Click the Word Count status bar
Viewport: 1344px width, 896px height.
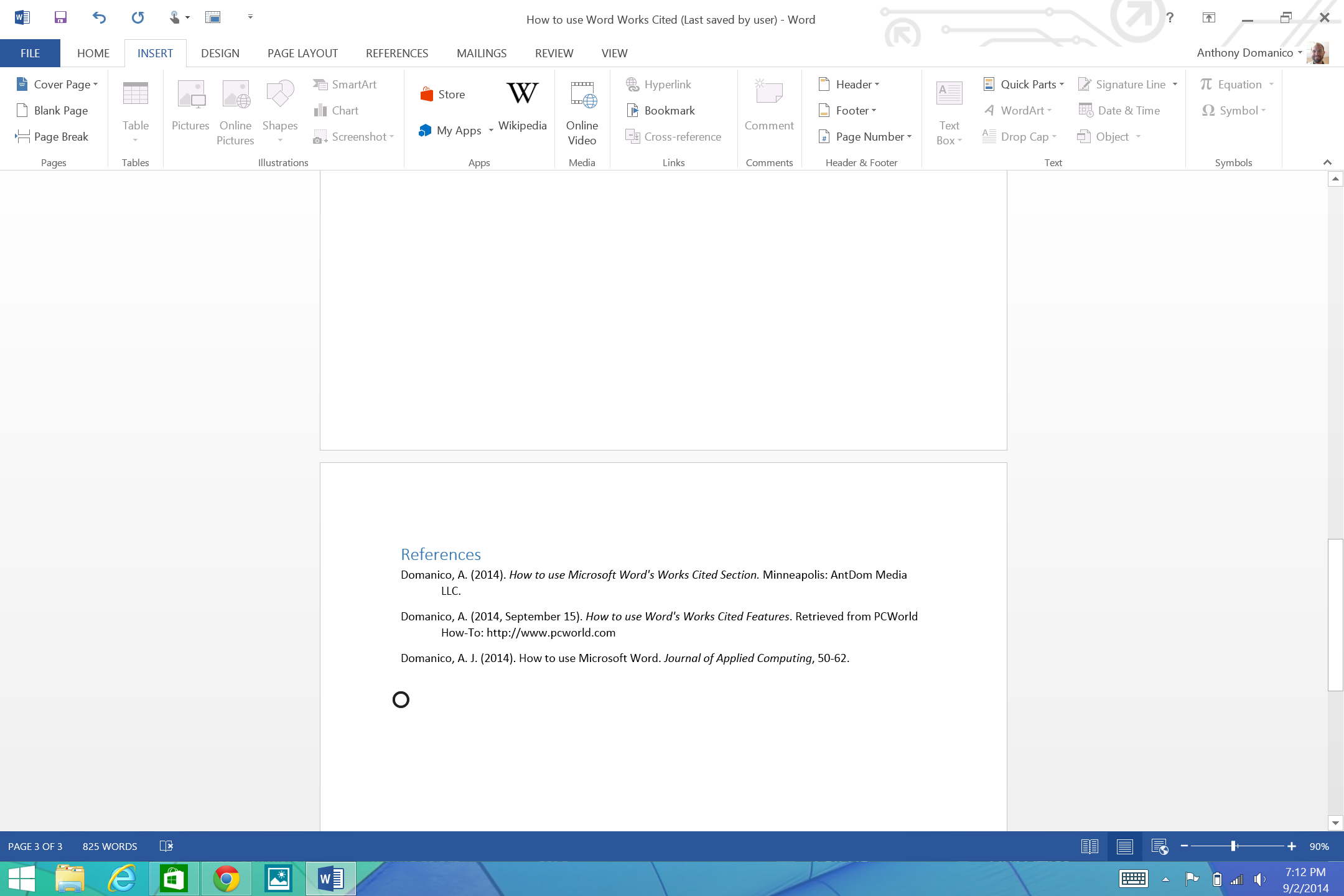(x=109, y=845)
